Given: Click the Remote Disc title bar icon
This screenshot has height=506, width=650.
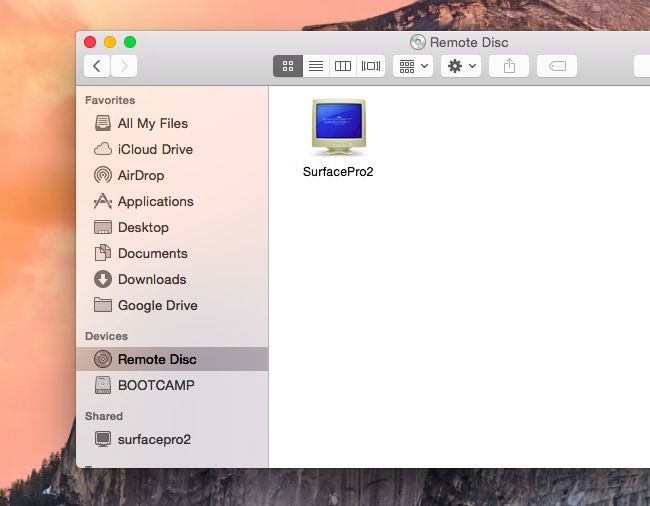Looking at the screenshot, I should pyautogui.click(x=417, y=42).
